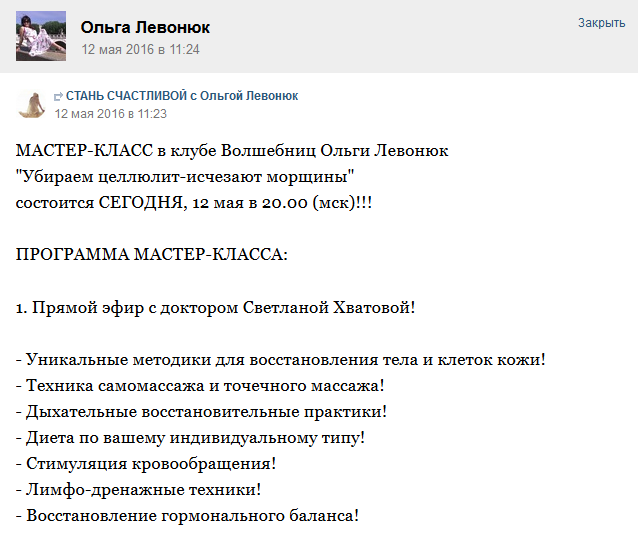This screenshot has height=550, width=638.
Task: Click the repost arrow icon before group name
Action: pyautogui.click(x=59, y=96)
